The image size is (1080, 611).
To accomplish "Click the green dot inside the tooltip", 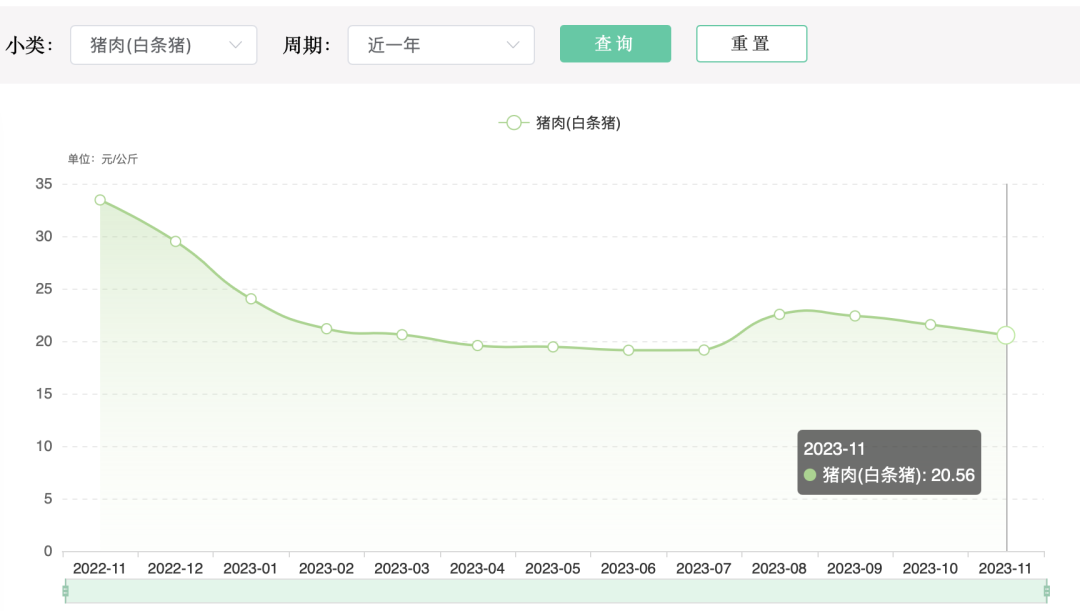I will pyautogui.click(x=809, y=476).
